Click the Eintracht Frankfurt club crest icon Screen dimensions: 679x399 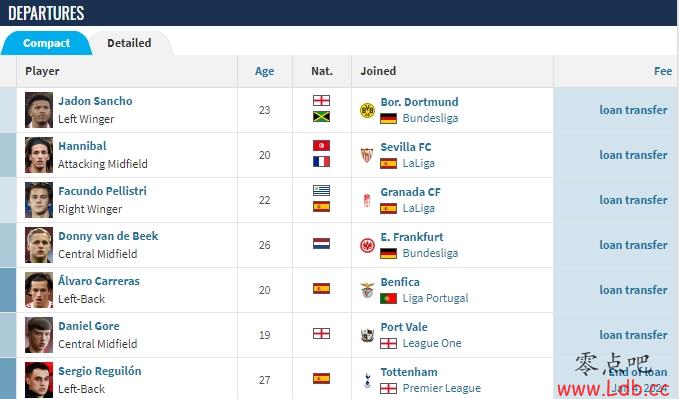pos(367,245)
